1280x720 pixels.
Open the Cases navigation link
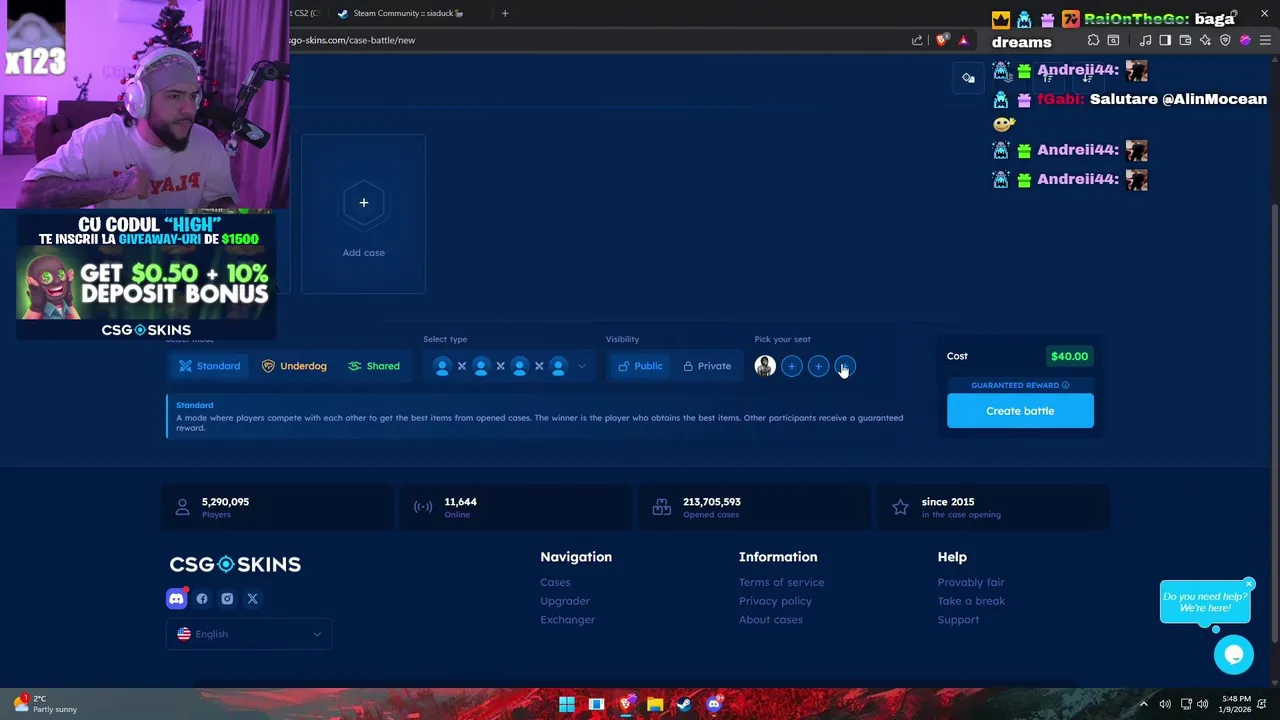(555, 582)
